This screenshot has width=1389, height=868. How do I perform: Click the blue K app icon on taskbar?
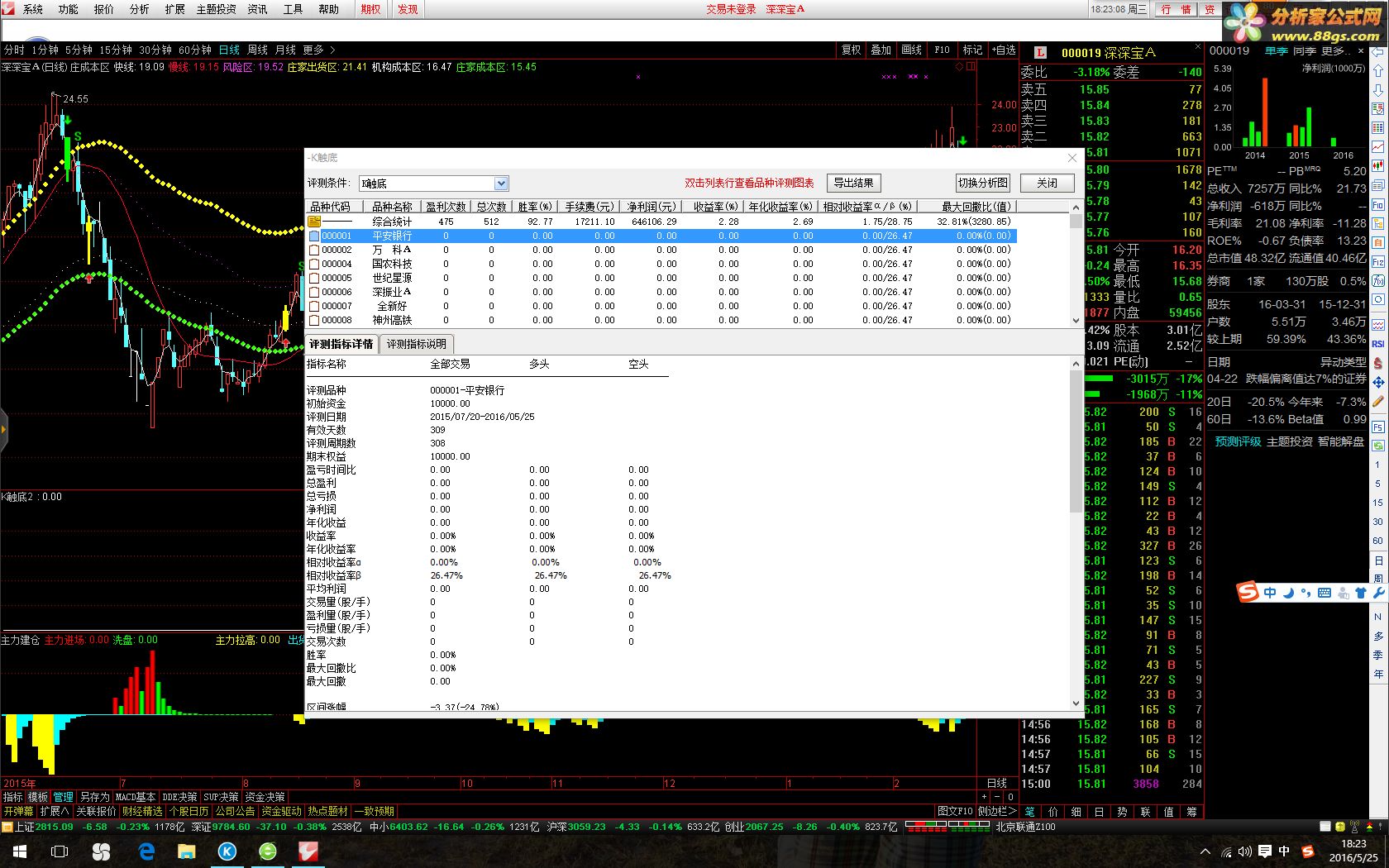[227, 851]
